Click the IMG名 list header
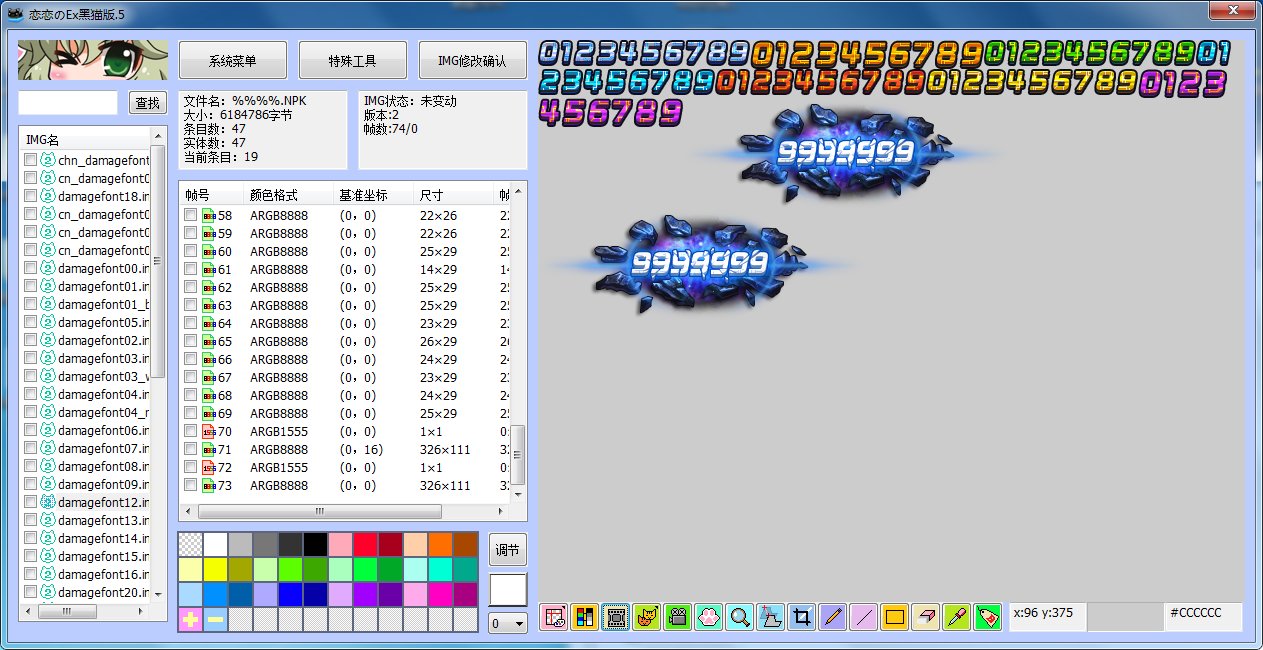The image size is (1263, 650). 84,140
